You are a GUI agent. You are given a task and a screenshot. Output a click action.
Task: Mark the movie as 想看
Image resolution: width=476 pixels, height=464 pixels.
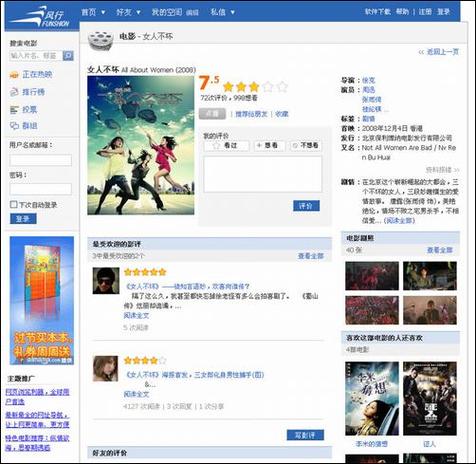269,145
